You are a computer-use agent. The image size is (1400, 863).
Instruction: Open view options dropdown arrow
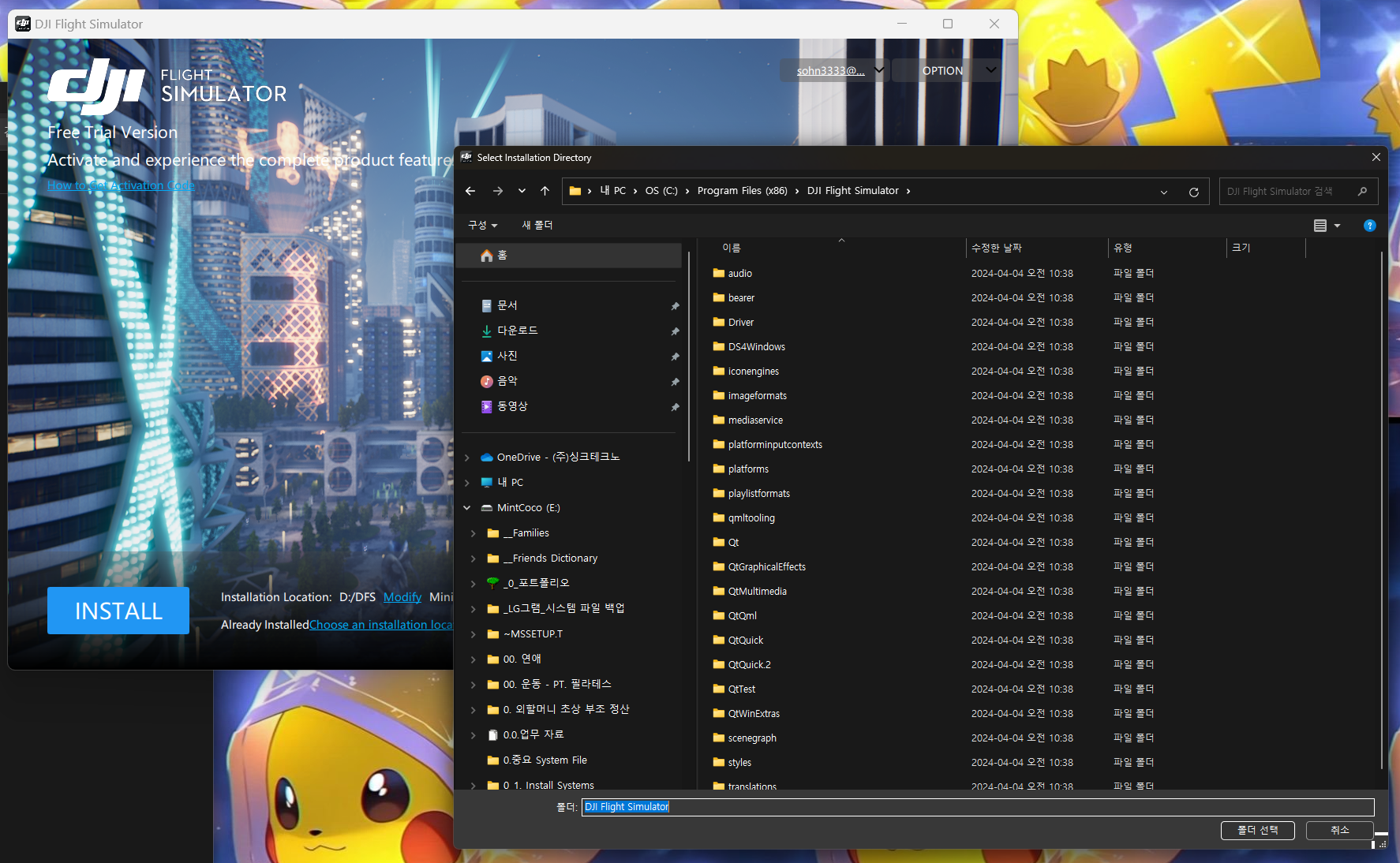[1337, 226]
